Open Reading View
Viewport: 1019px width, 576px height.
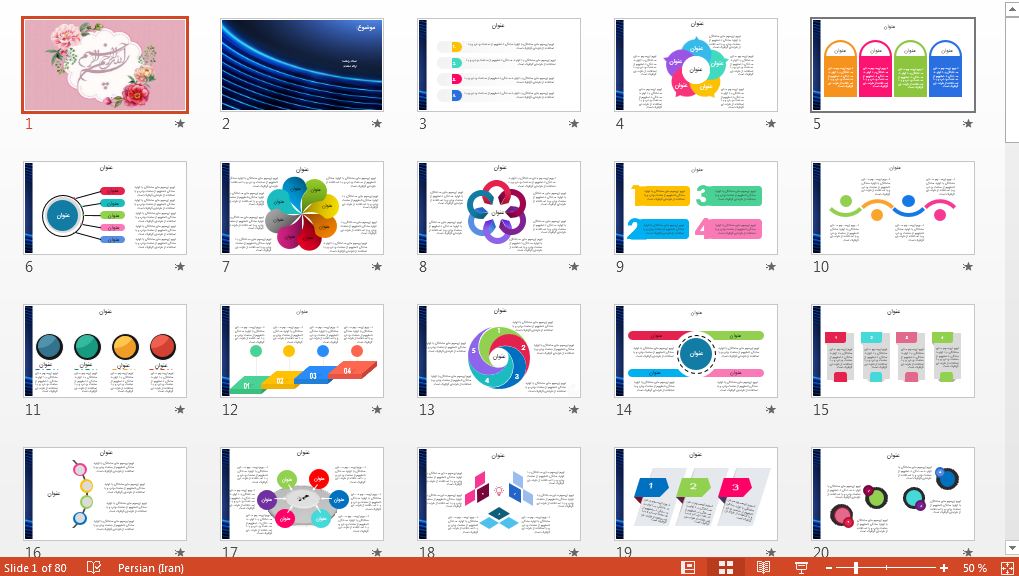coord(763,567)
